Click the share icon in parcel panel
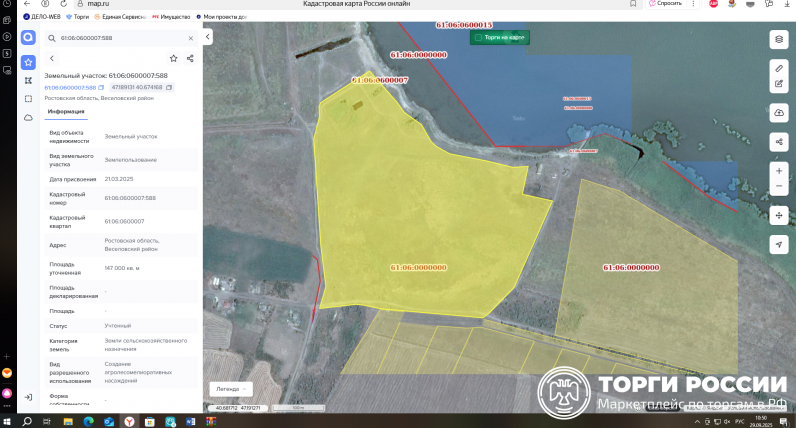Viewport: 796px width, 428px height. [190, 58]
